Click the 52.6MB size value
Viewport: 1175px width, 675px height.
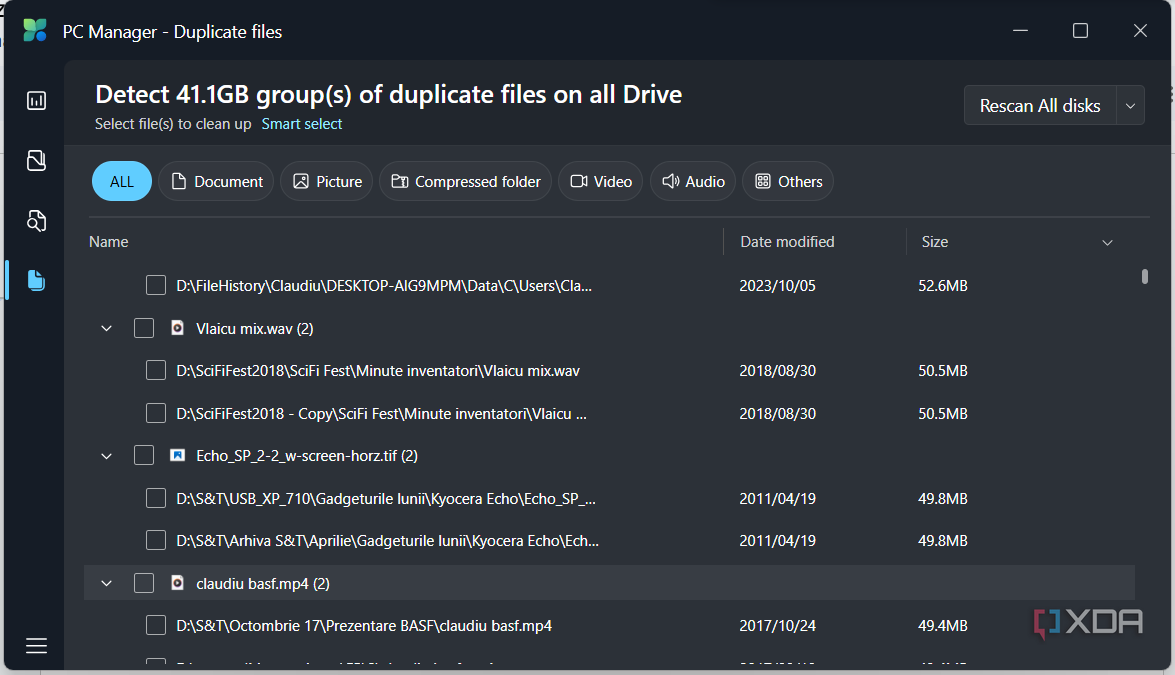[x=943, y=285]
